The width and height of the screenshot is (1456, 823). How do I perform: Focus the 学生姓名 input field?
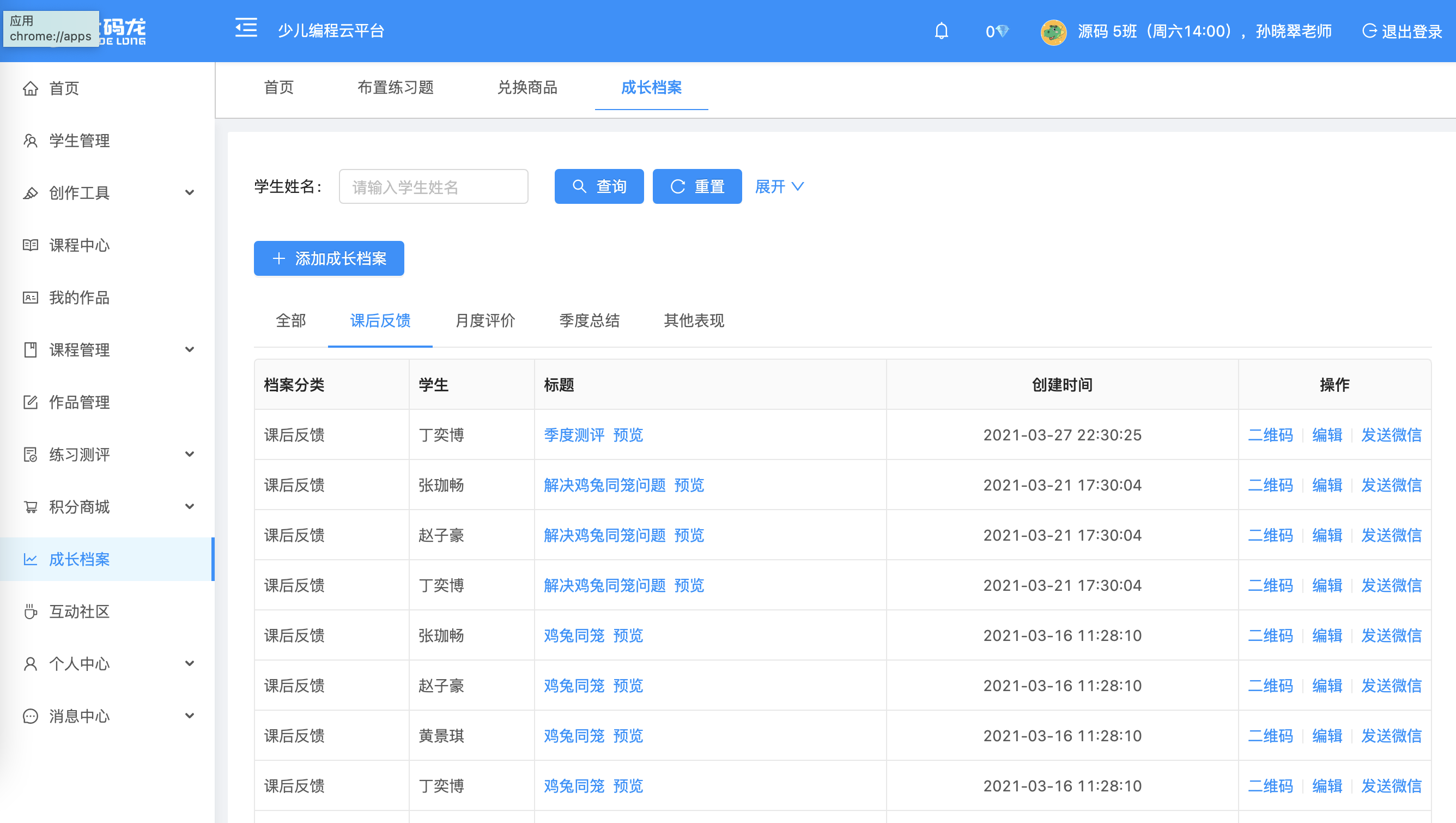click(434, 186)
